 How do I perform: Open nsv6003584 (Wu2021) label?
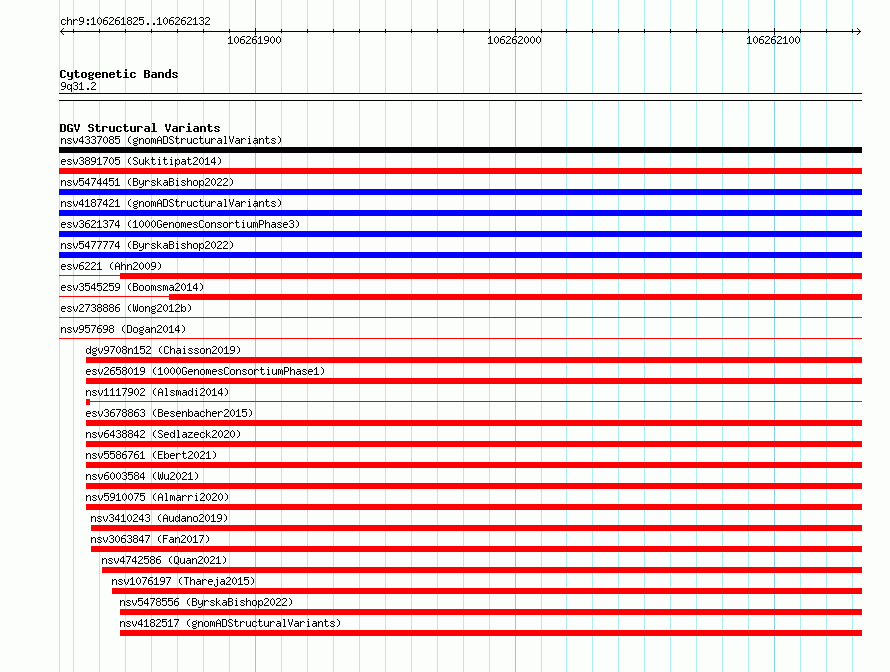142,476
